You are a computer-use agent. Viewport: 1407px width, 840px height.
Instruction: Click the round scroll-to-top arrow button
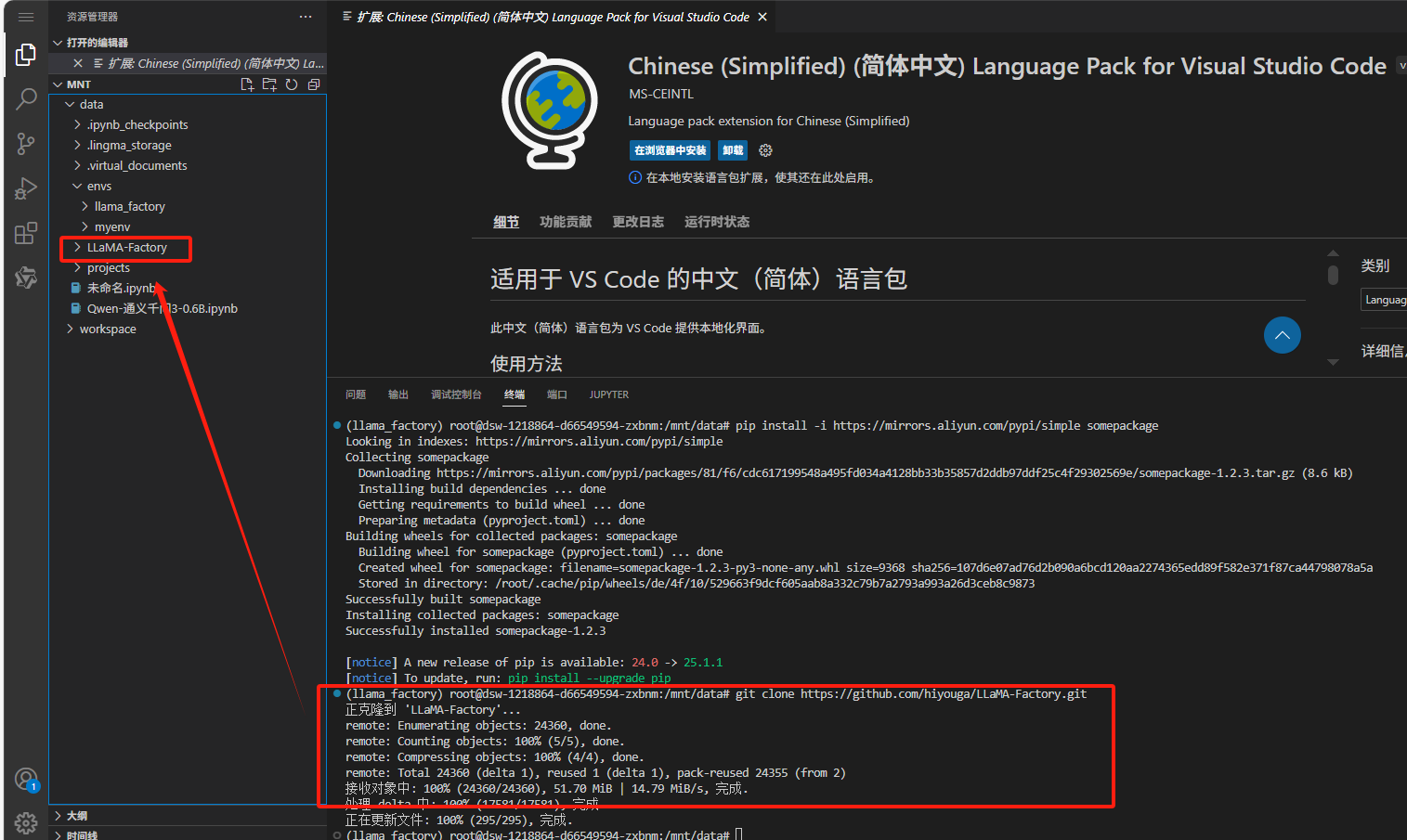tap(1283, 335)
